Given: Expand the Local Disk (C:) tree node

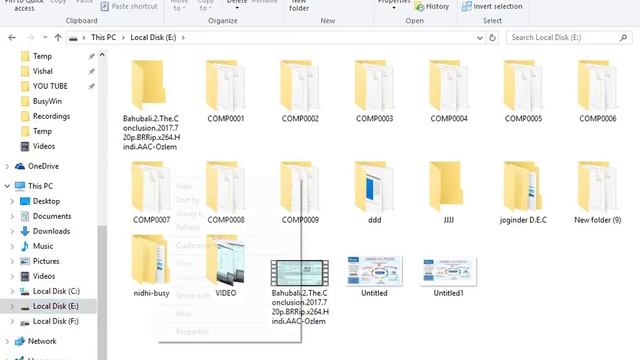Looking at the screenshot, I should (x=12, y=291).
